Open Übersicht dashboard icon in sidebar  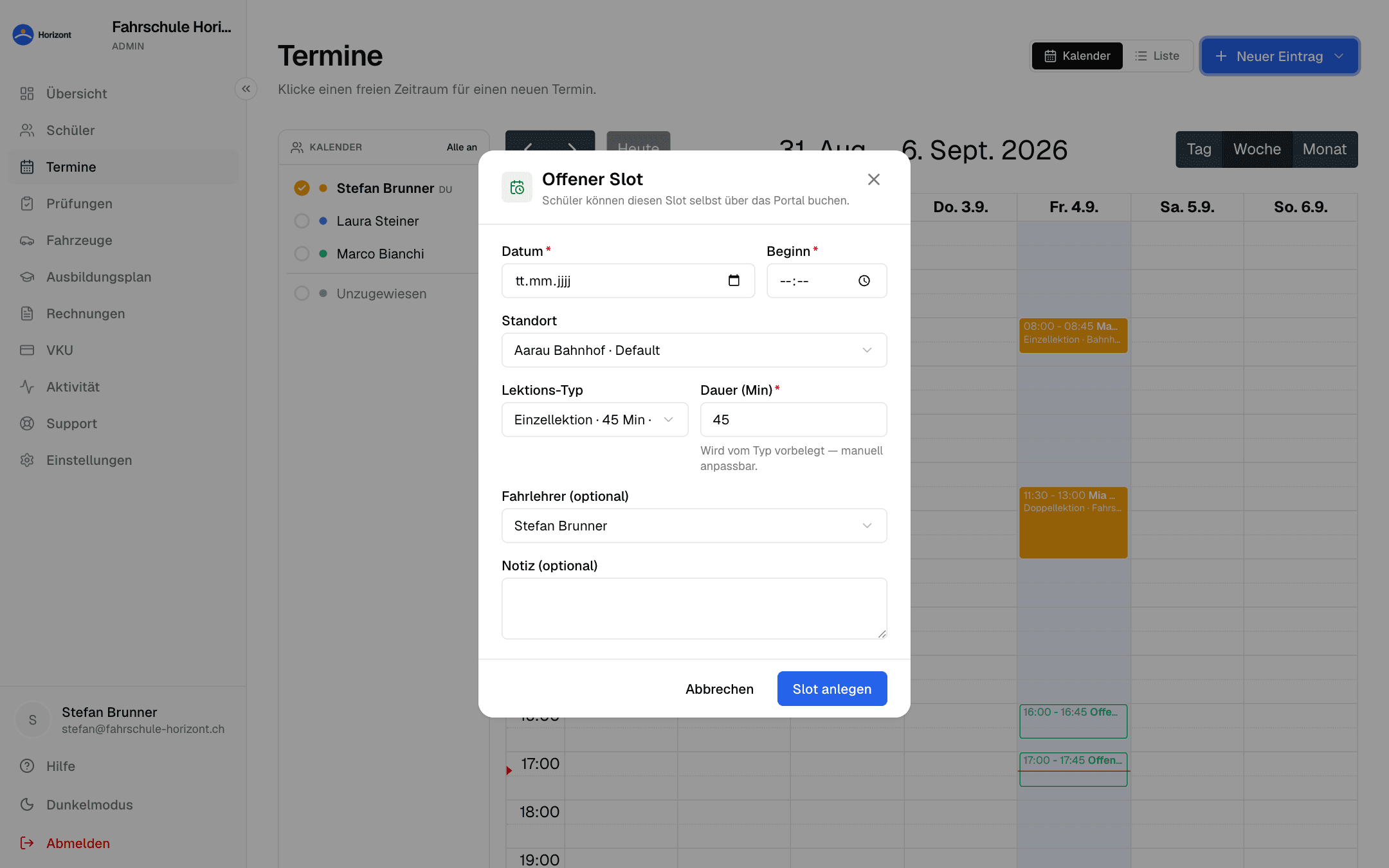click(27, 94)
